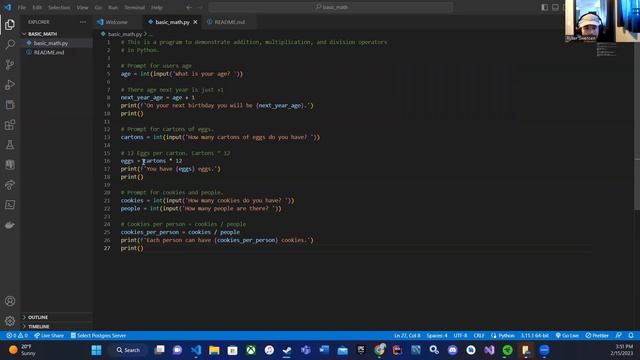The image size is (640, 360).
Task: Open the Search view in the activity bar
Action: pyautogui.click(x=10, y=44)
